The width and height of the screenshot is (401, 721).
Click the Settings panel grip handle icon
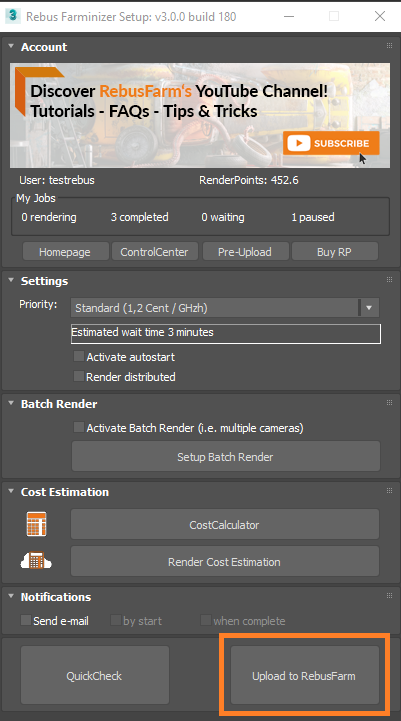click(x=390, y=280)
